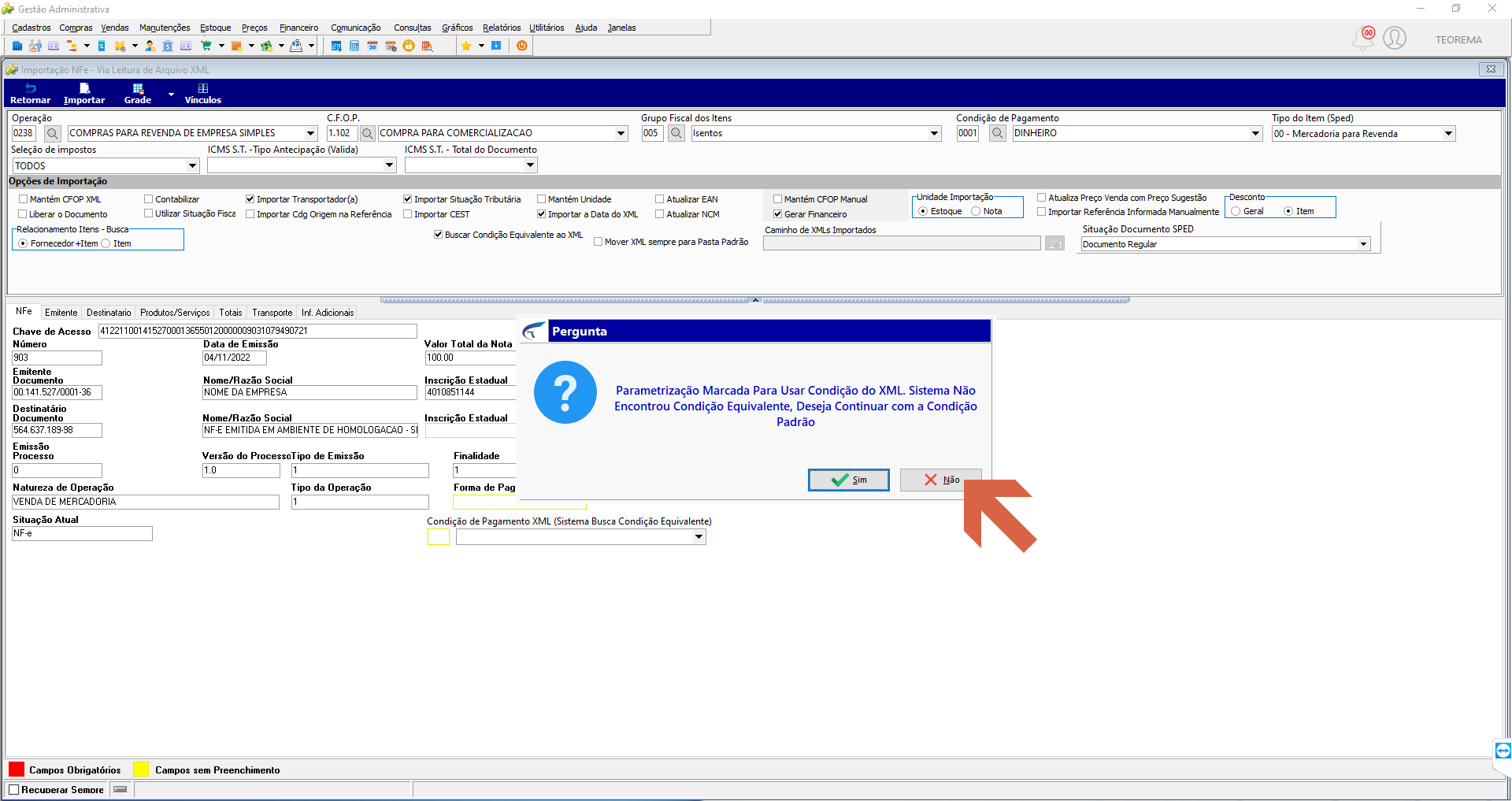Enable the Atualizar EAN checkbox
1512x801 pixels.
pos(660,199)
